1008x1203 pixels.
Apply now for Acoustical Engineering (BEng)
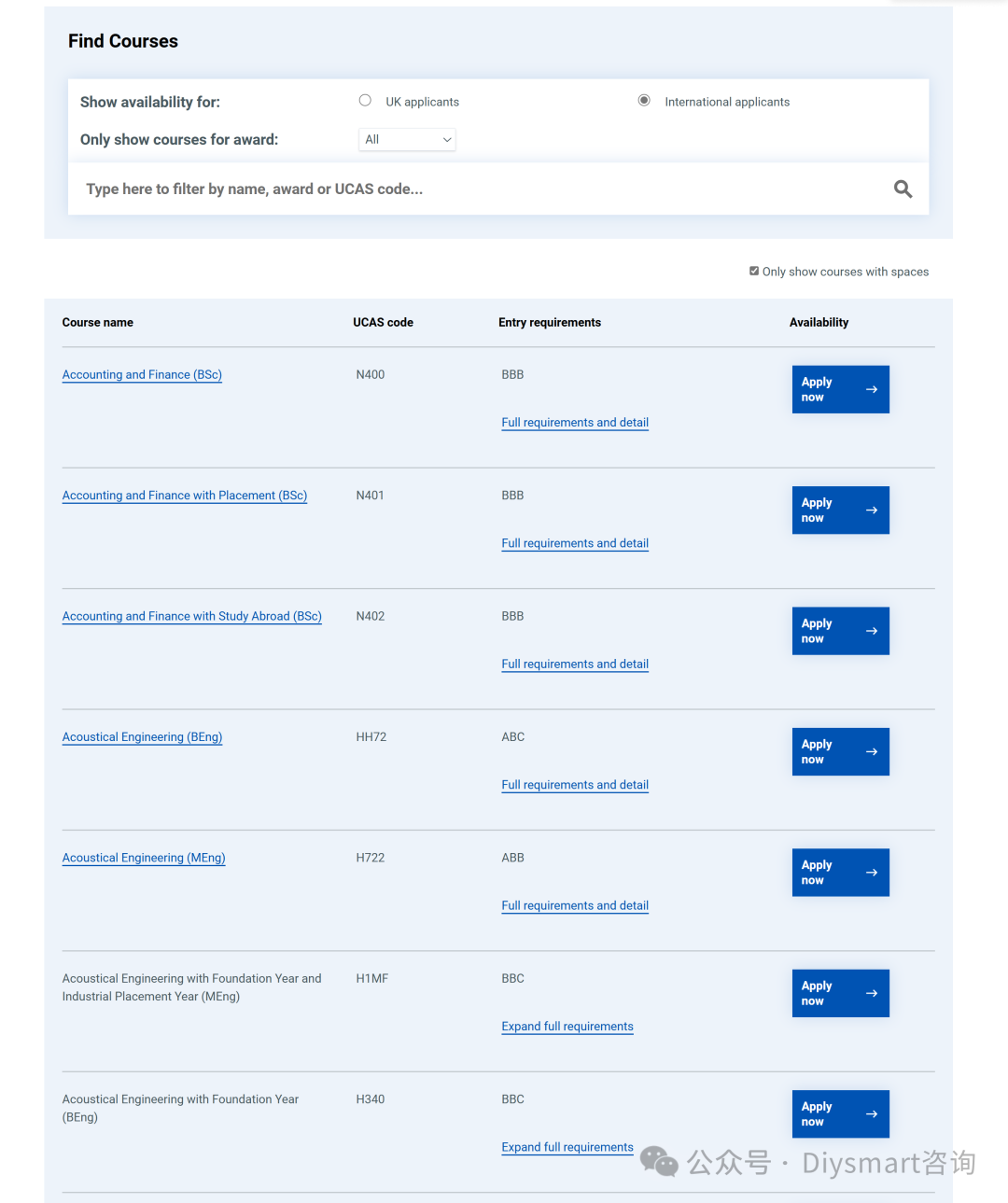[x=840, y=751]
